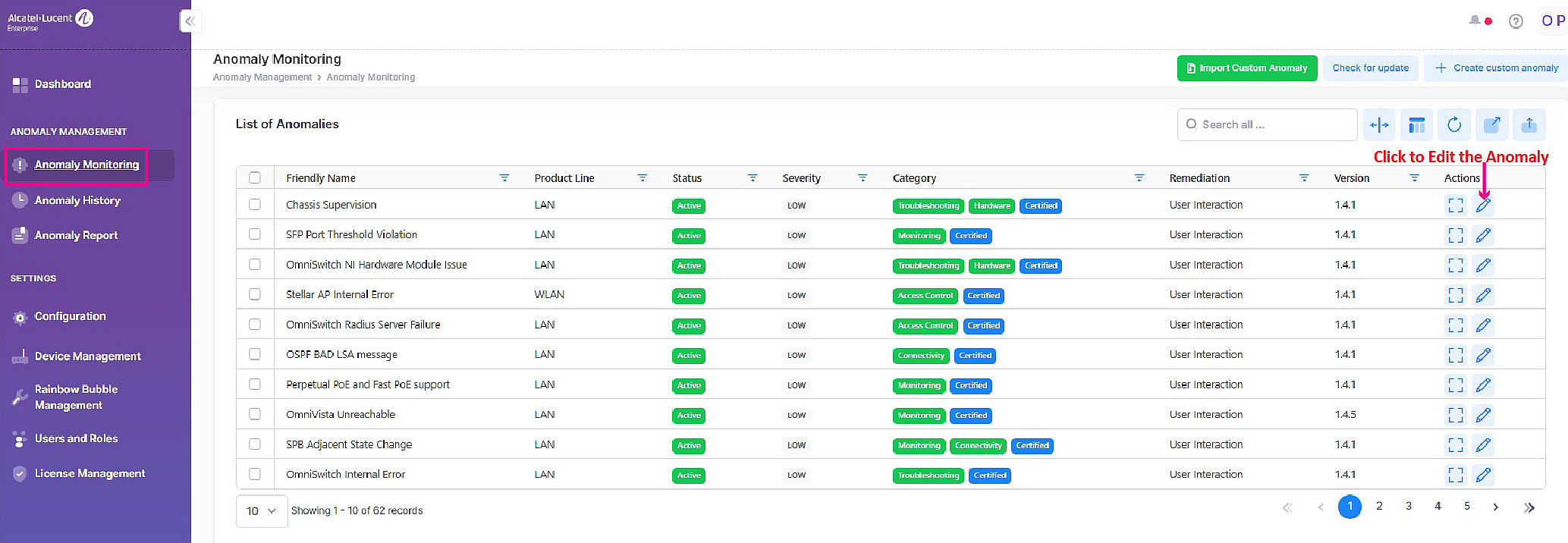Toggle the select-all checkbox in the table header

coord(255,177)
